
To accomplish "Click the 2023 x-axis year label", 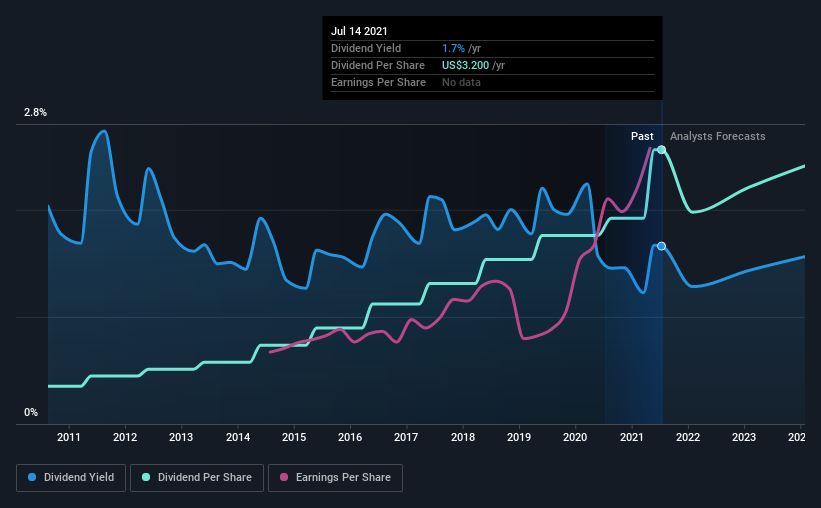I will 744,437.
